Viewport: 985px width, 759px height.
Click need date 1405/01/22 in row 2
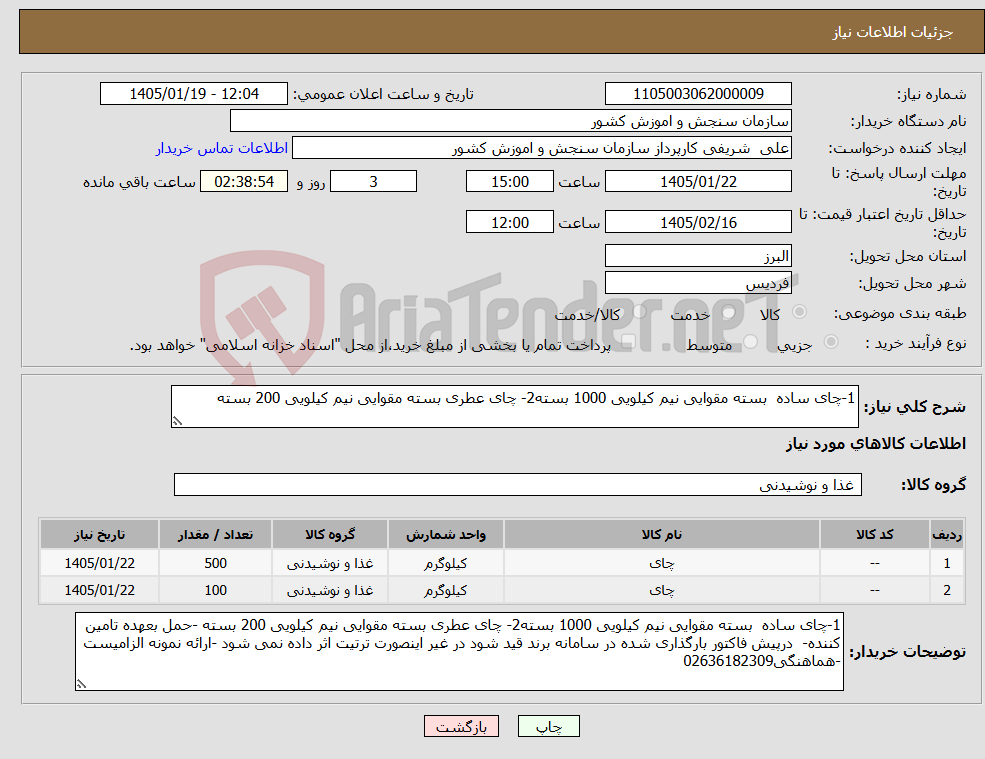tap(99, 590)
